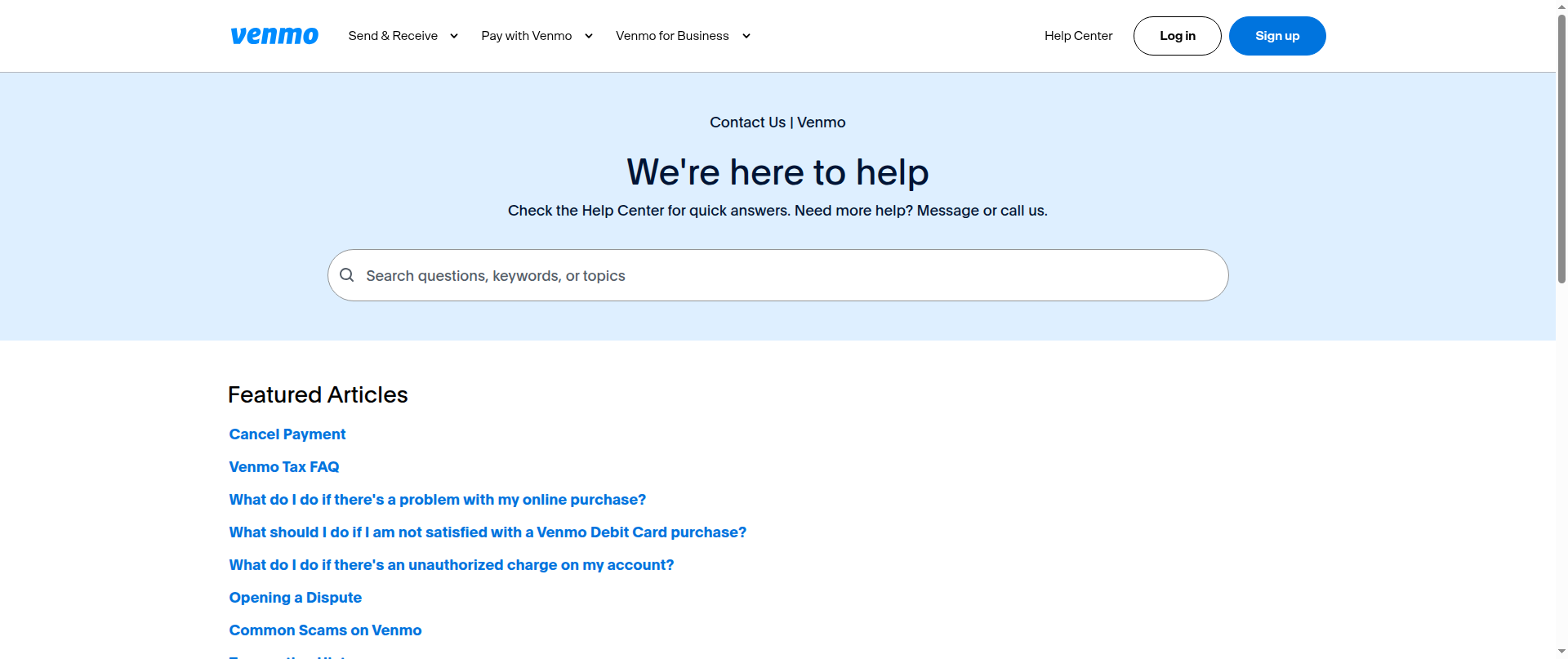Open the Cancel Payment article

click(x=287, y=434)
